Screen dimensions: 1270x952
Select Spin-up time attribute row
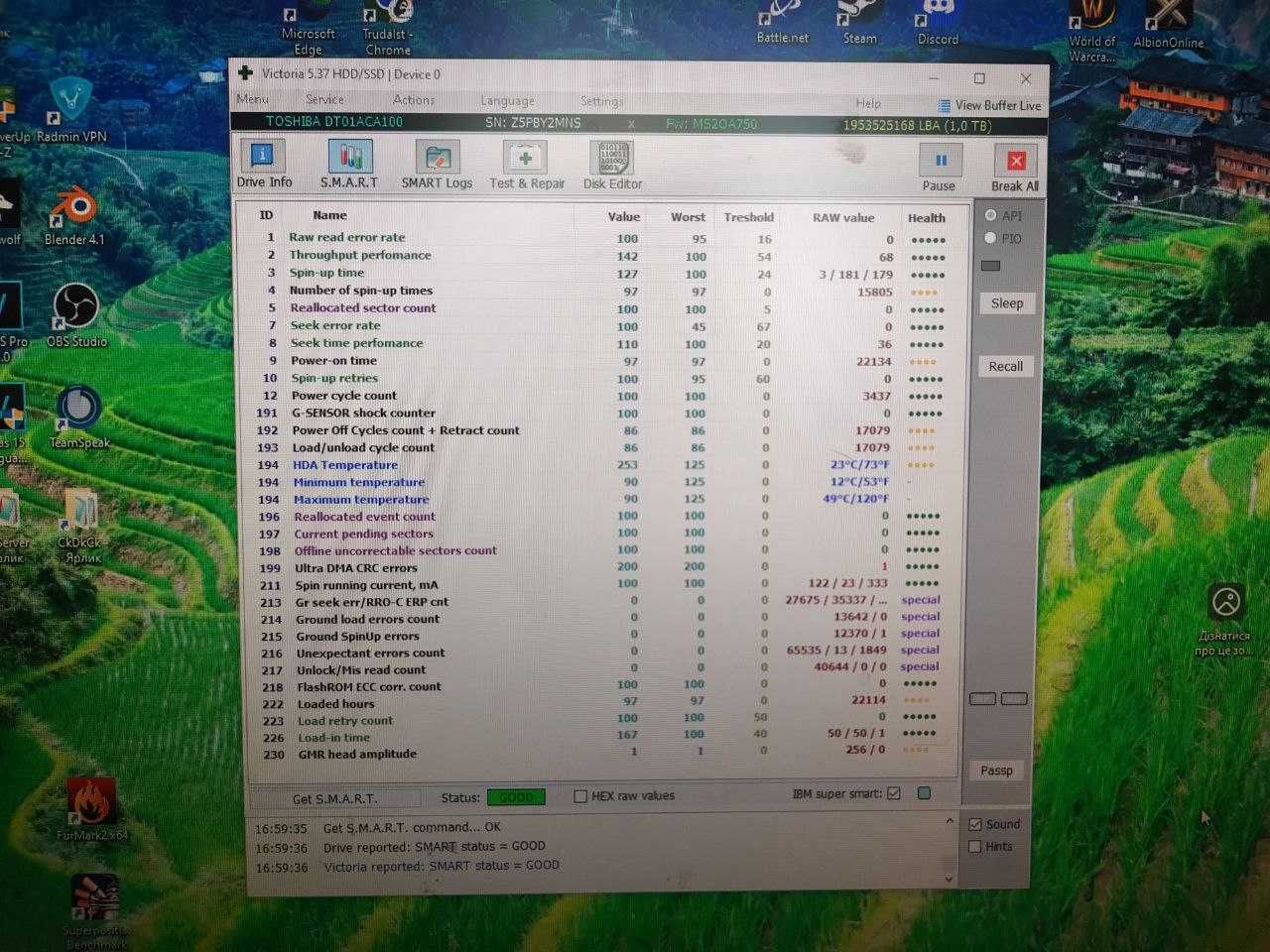pyautogui.click(x=601, y=274)
